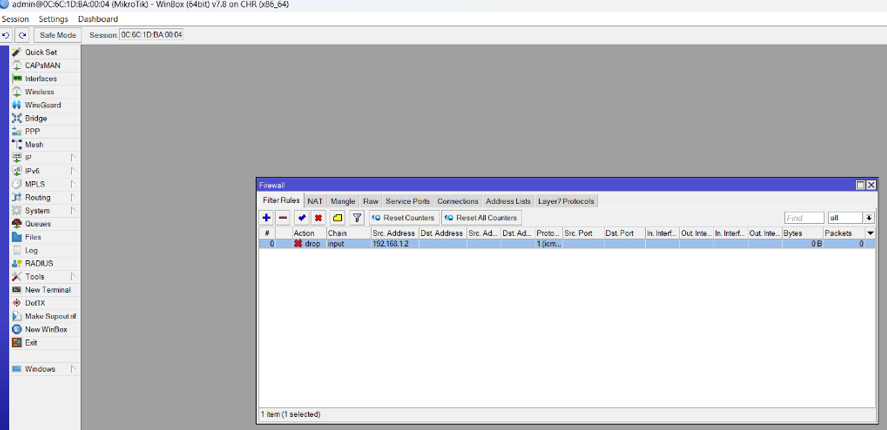Click the red X Disable rule icon

point(319,218)
